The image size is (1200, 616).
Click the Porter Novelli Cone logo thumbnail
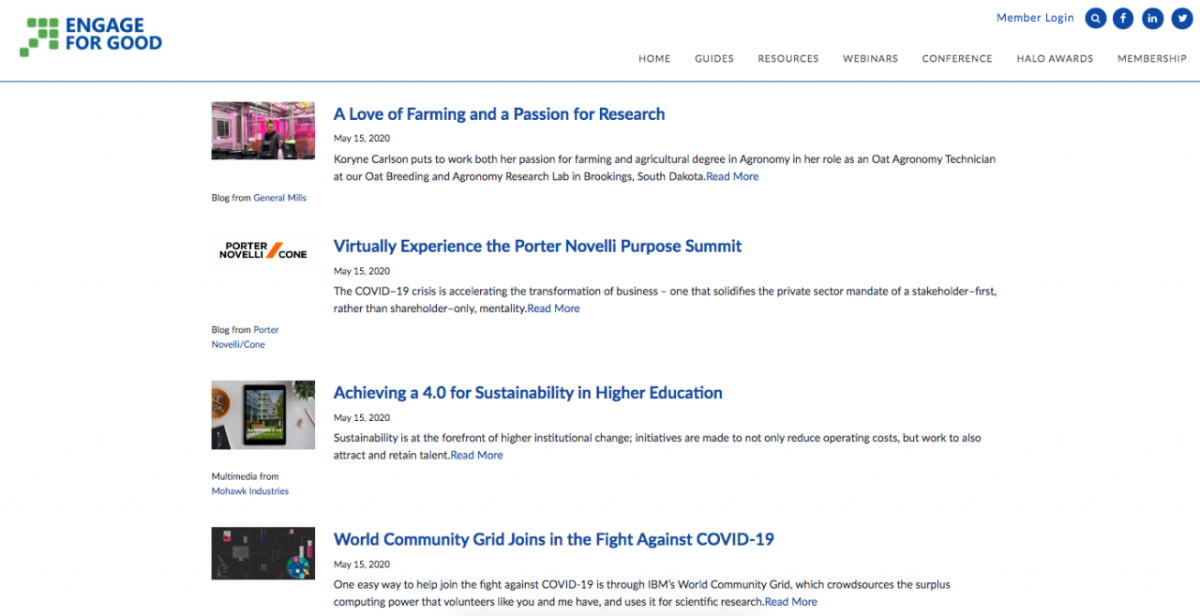(263, 250)
